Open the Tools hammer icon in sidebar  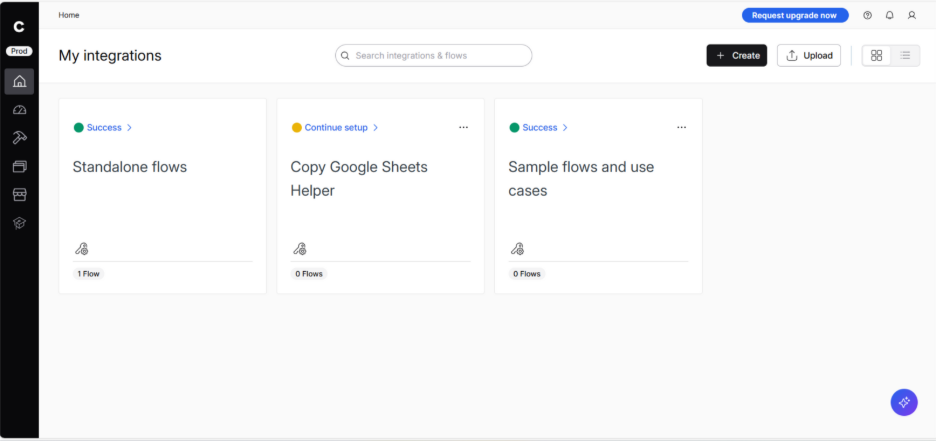(x=19, y=138)
